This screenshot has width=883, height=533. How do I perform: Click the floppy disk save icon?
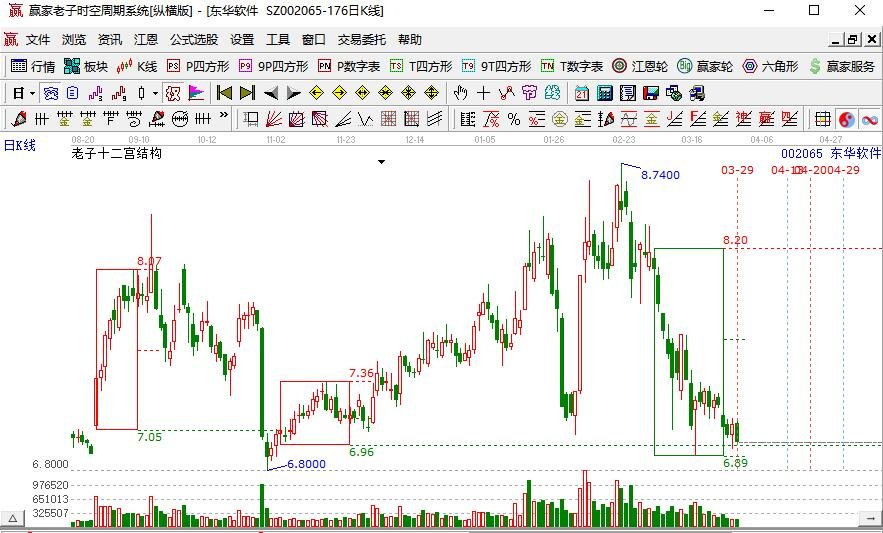tap(650, 93)
